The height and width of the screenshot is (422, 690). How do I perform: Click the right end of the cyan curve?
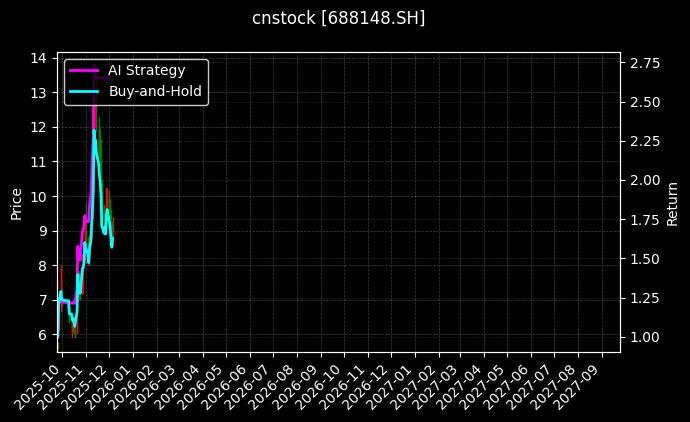112,244
